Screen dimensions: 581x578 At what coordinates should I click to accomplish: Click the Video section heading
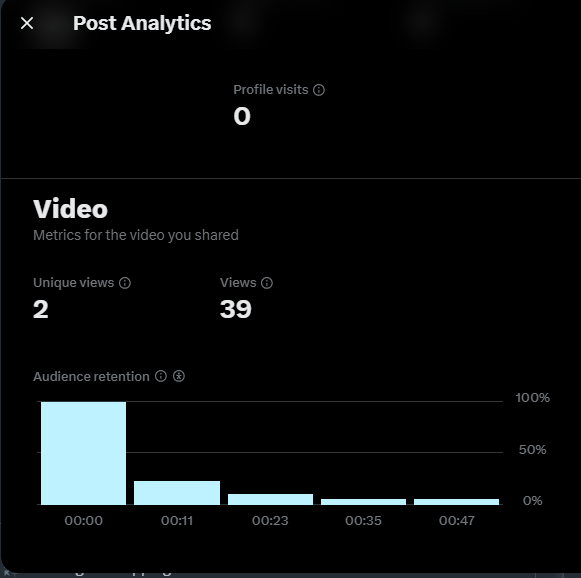tap(70, 209)
